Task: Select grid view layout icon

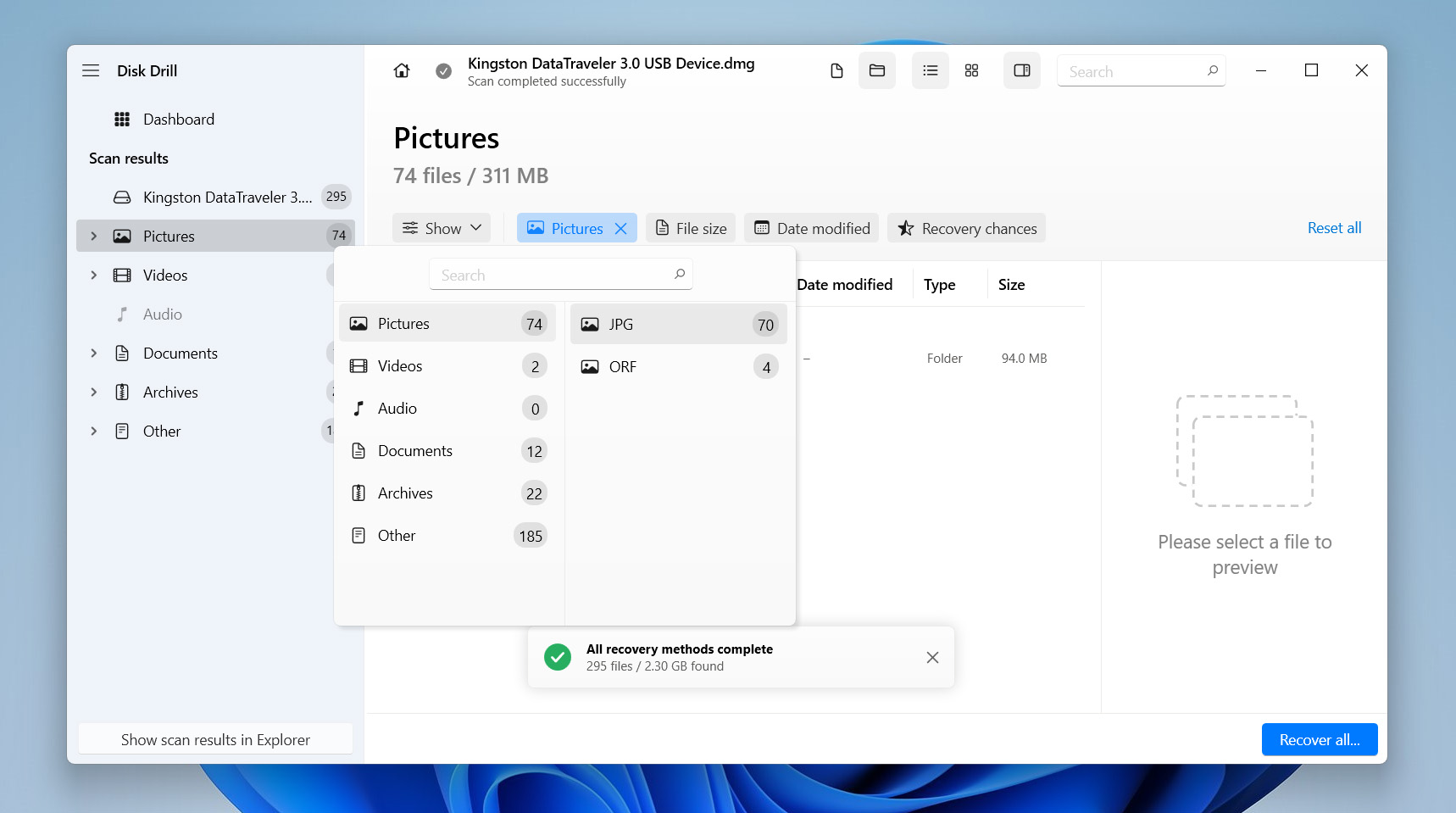Action: point(972,70)
